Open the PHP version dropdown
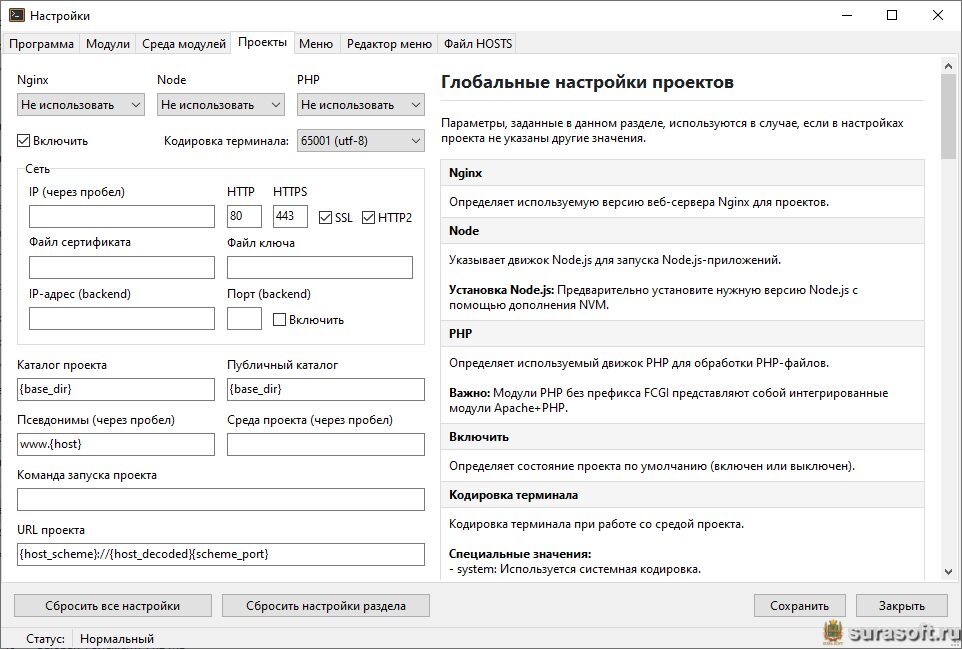The image size is (962, 649). (x=360, y=104)
